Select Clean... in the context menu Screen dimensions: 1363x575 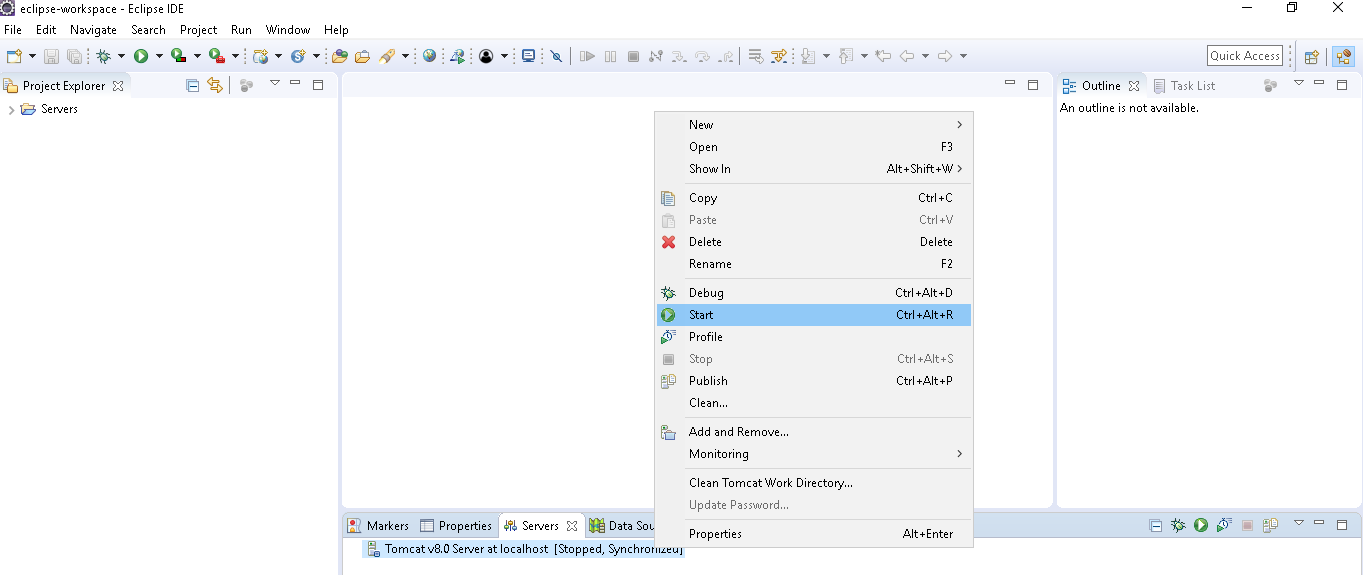813,403
